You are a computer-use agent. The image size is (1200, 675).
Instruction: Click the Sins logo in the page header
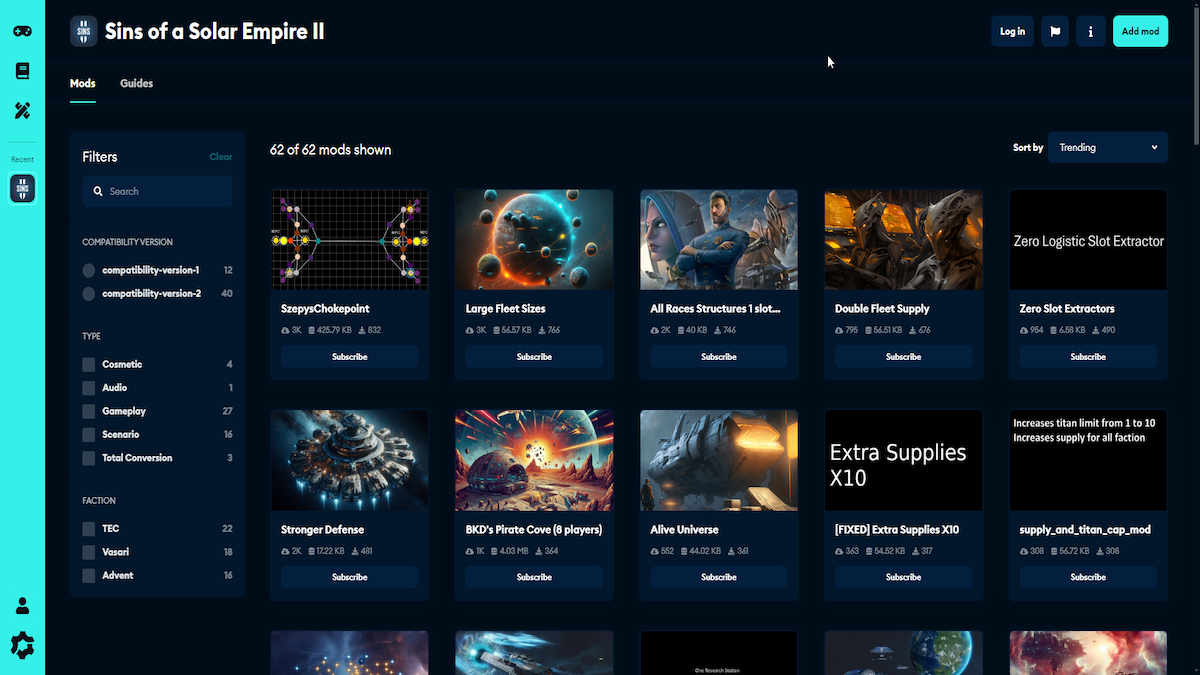(x=82, y=31)
